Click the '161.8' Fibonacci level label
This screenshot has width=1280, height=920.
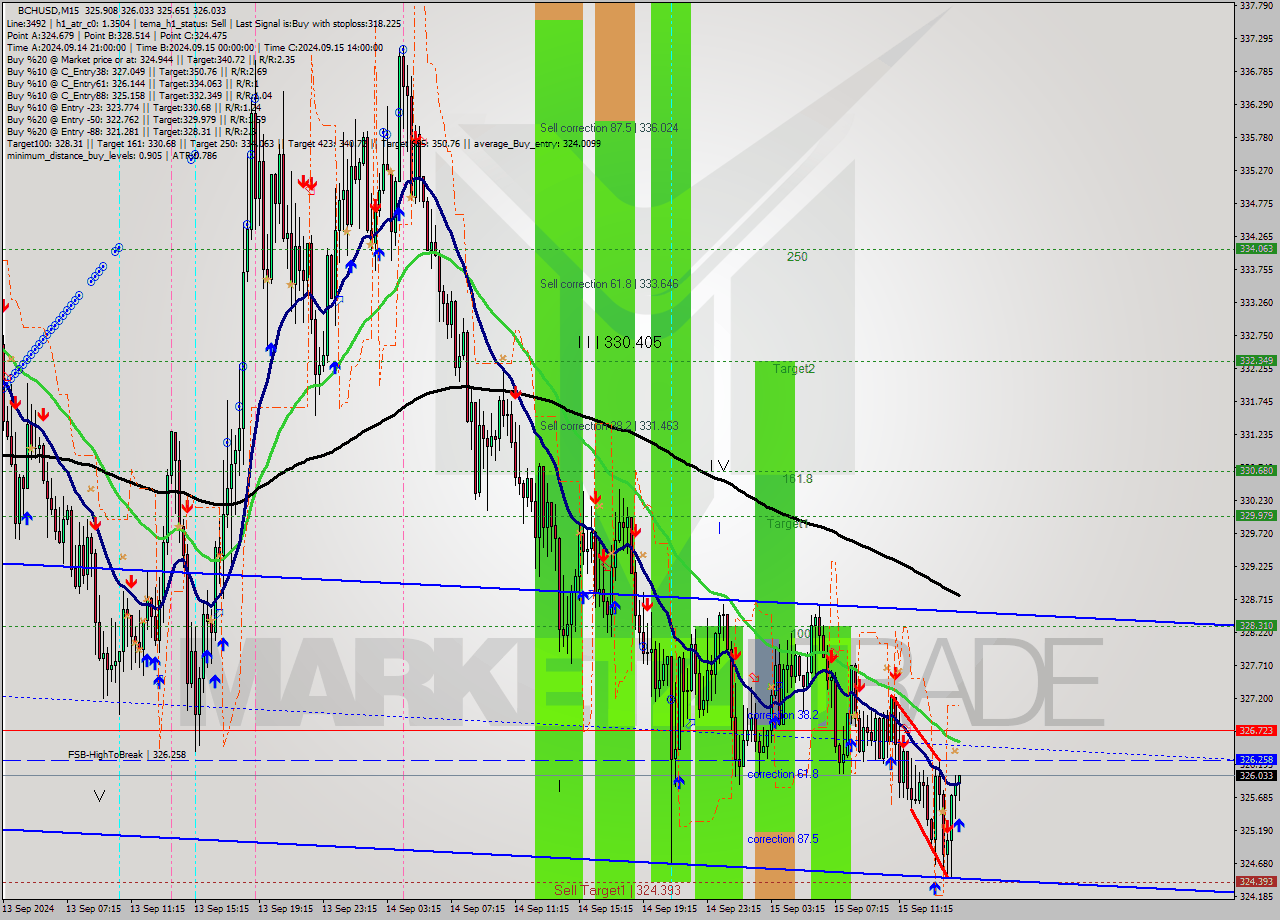[x=798, y=479]
